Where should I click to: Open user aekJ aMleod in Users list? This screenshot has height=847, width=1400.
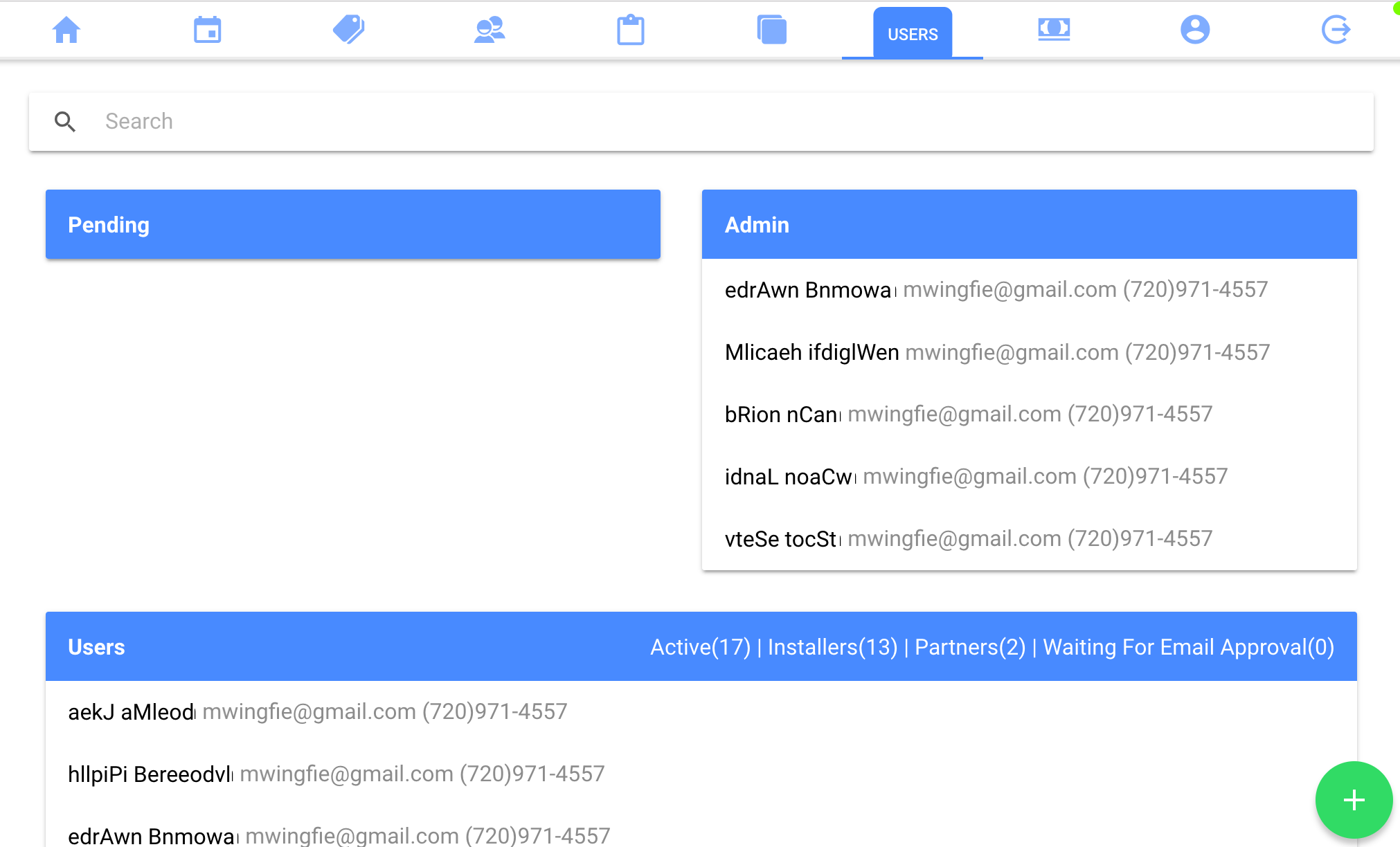(130, 711)
